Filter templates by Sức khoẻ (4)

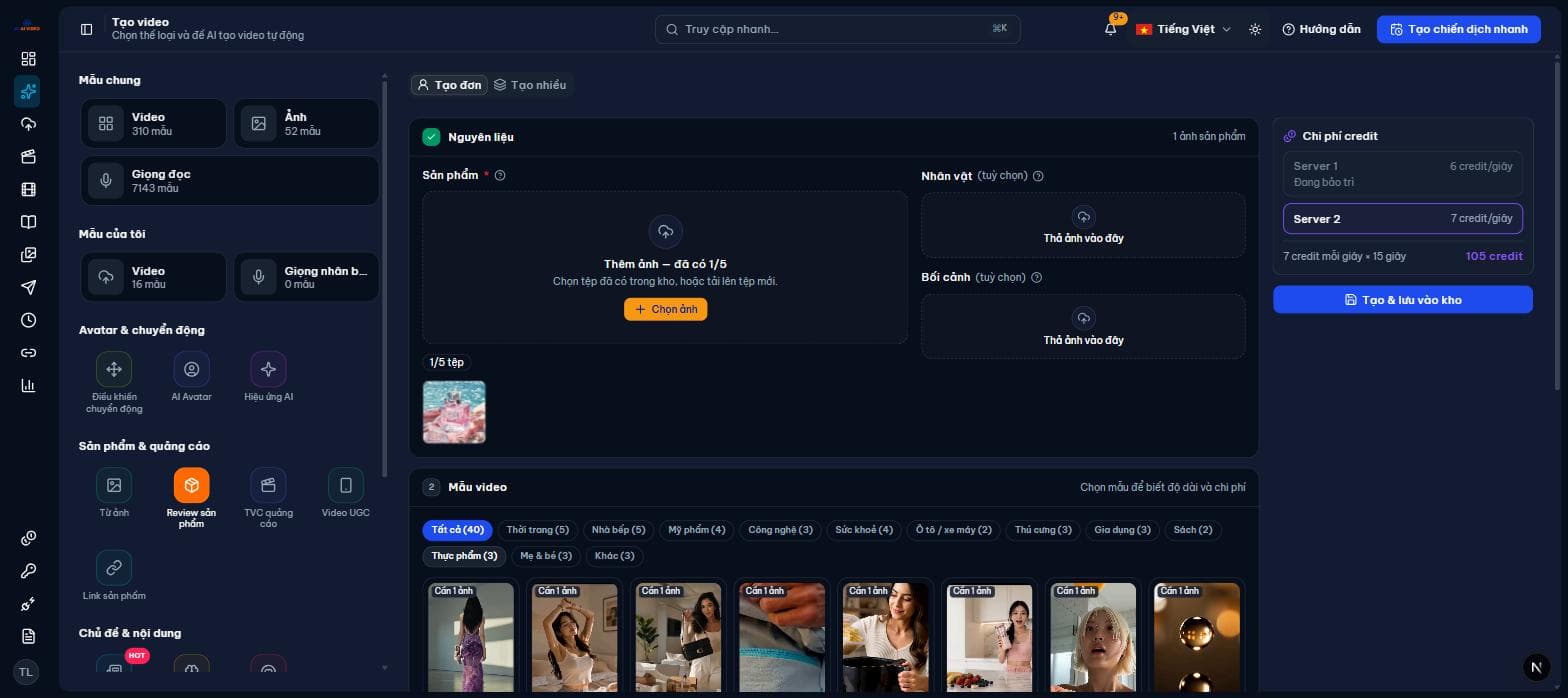(864, 530)
